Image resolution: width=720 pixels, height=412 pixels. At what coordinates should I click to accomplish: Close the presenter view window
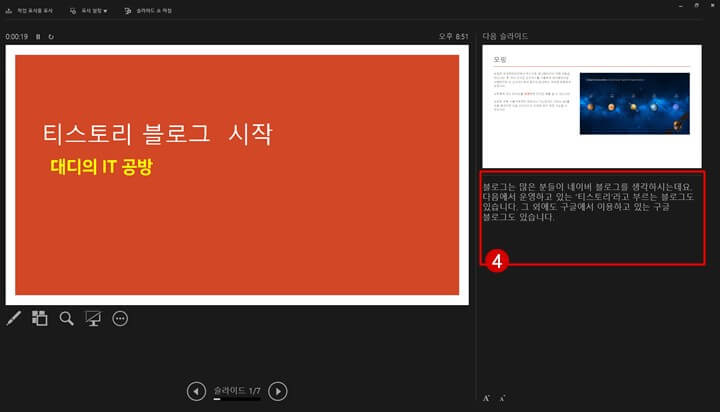713,6
